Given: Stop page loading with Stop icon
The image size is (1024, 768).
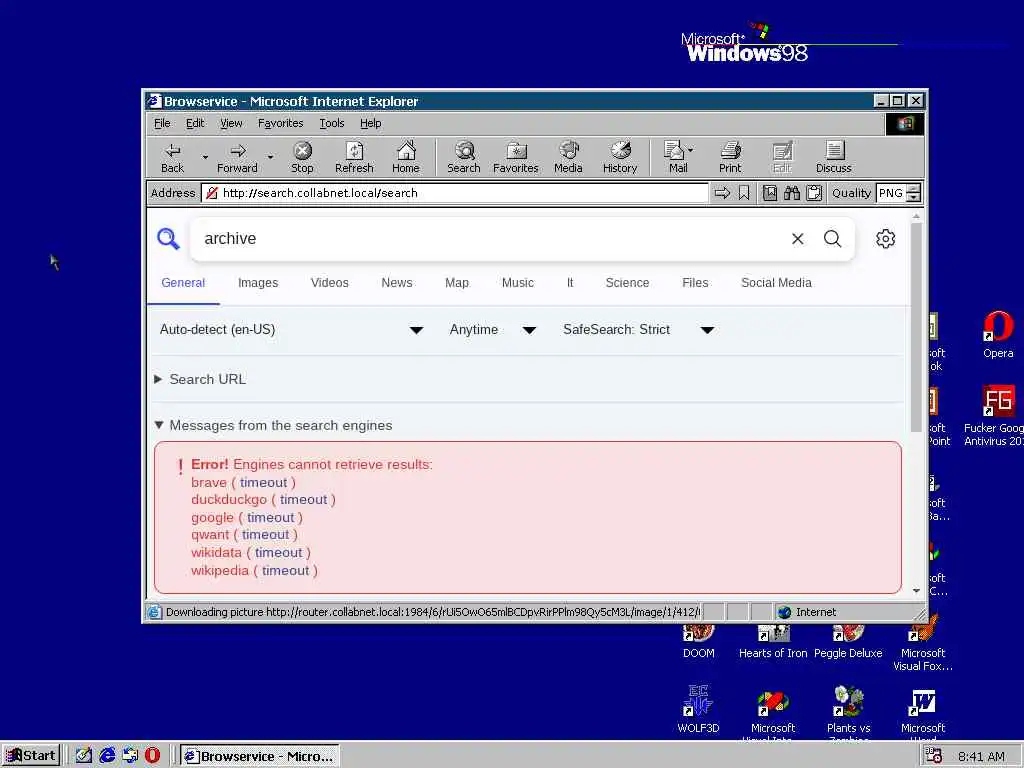Looking at the screenshot, I should [x=302, y=158].
